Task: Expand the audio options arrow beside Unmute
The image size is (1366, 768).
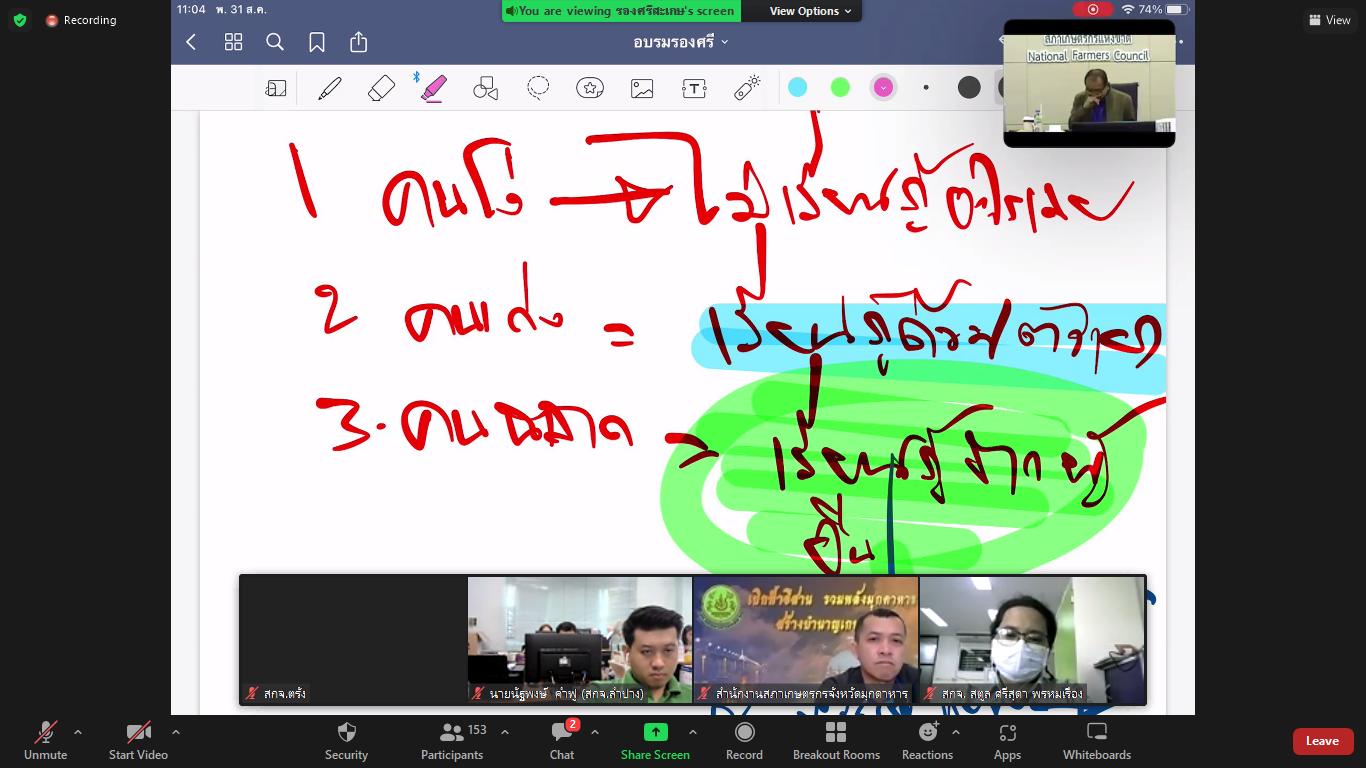Action: coord(78,732)
